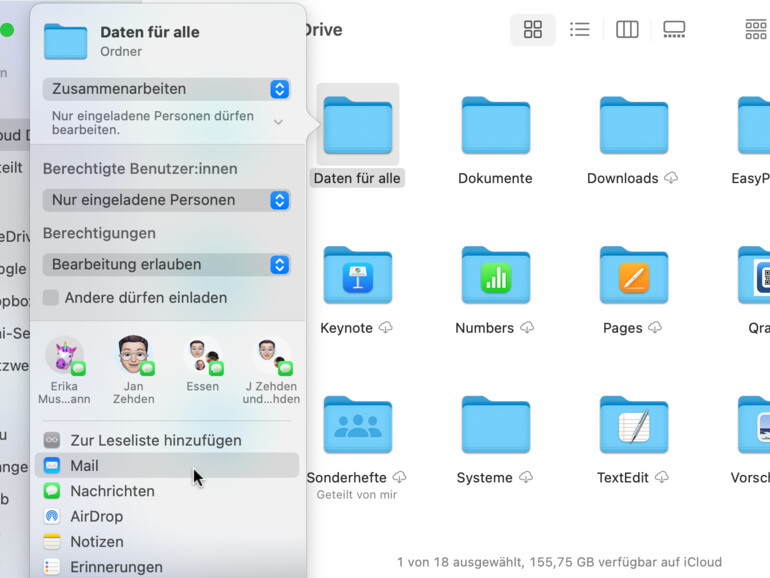Screen dimensions: 770x578
Task: Select the TextEdit folder
Action: click(x=633, y=425)
